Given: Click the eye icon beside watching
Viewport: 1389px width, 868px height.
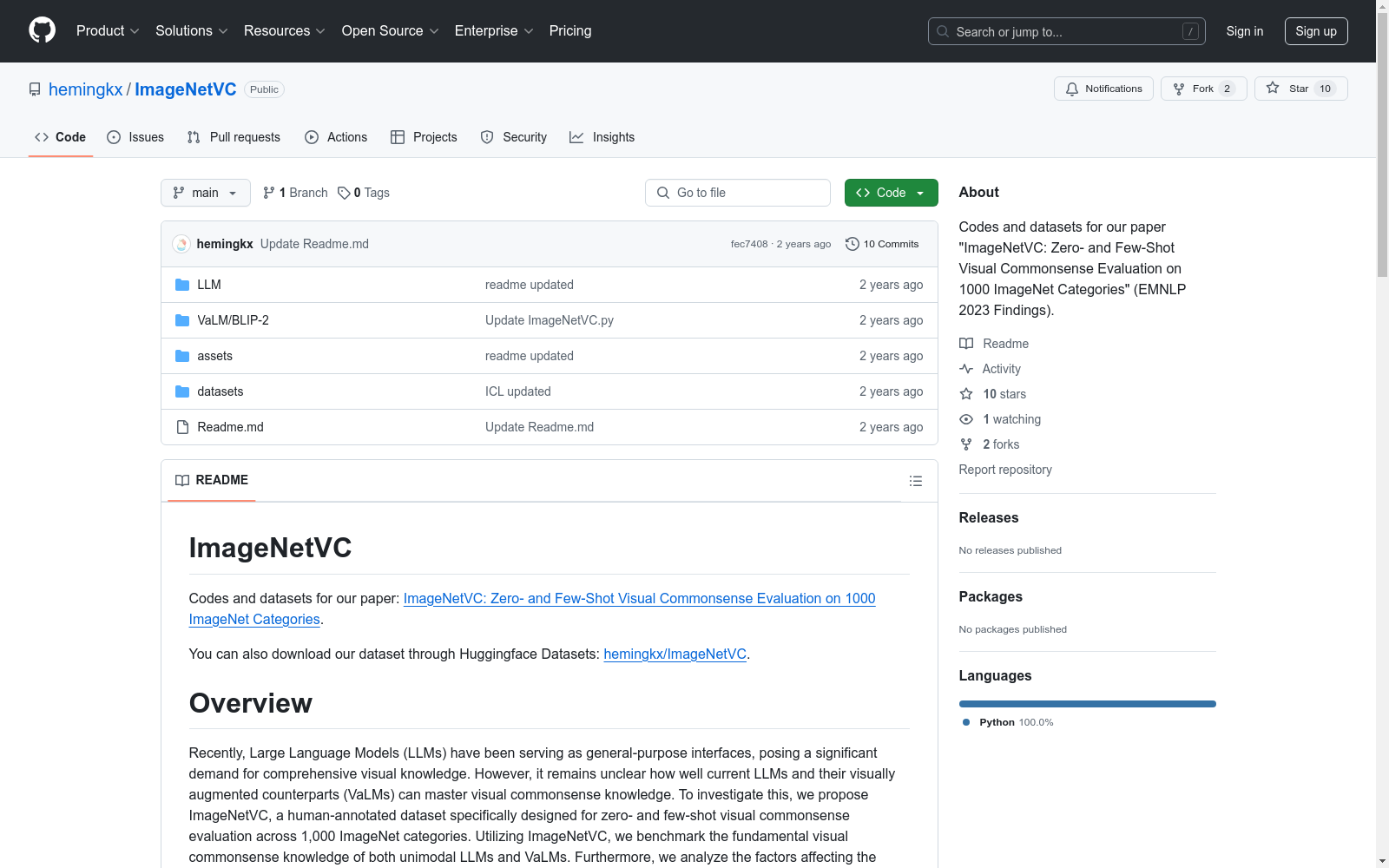Looking at the screenshot, I should (x=966, y=419).
